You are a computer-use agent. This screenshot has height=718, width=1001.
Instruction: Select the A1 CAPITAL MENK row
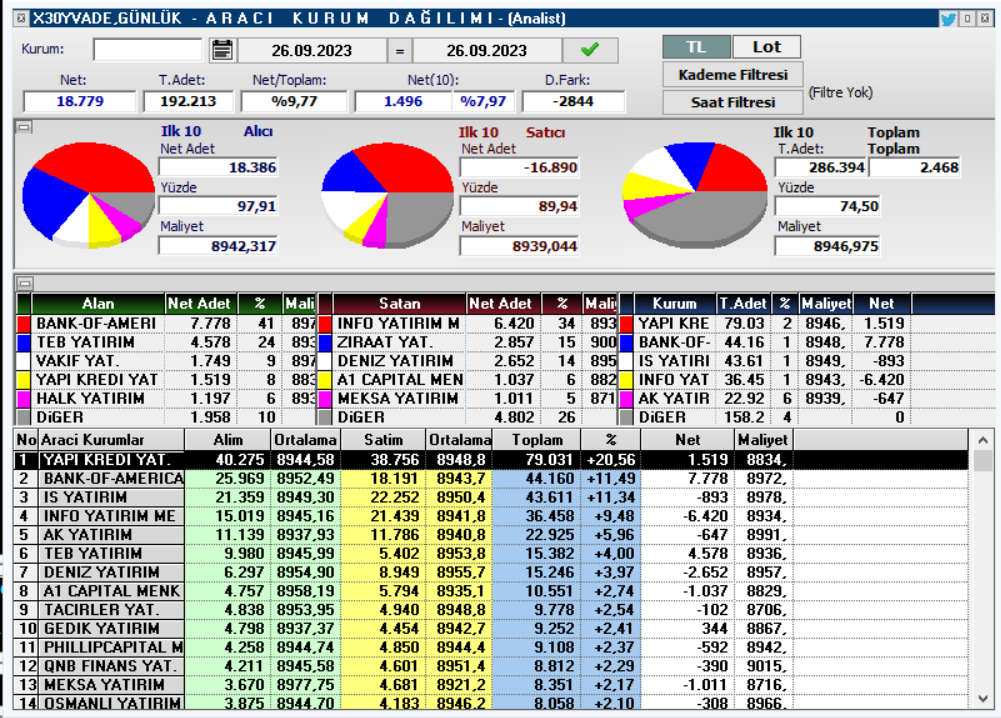[x=490, y=591]
